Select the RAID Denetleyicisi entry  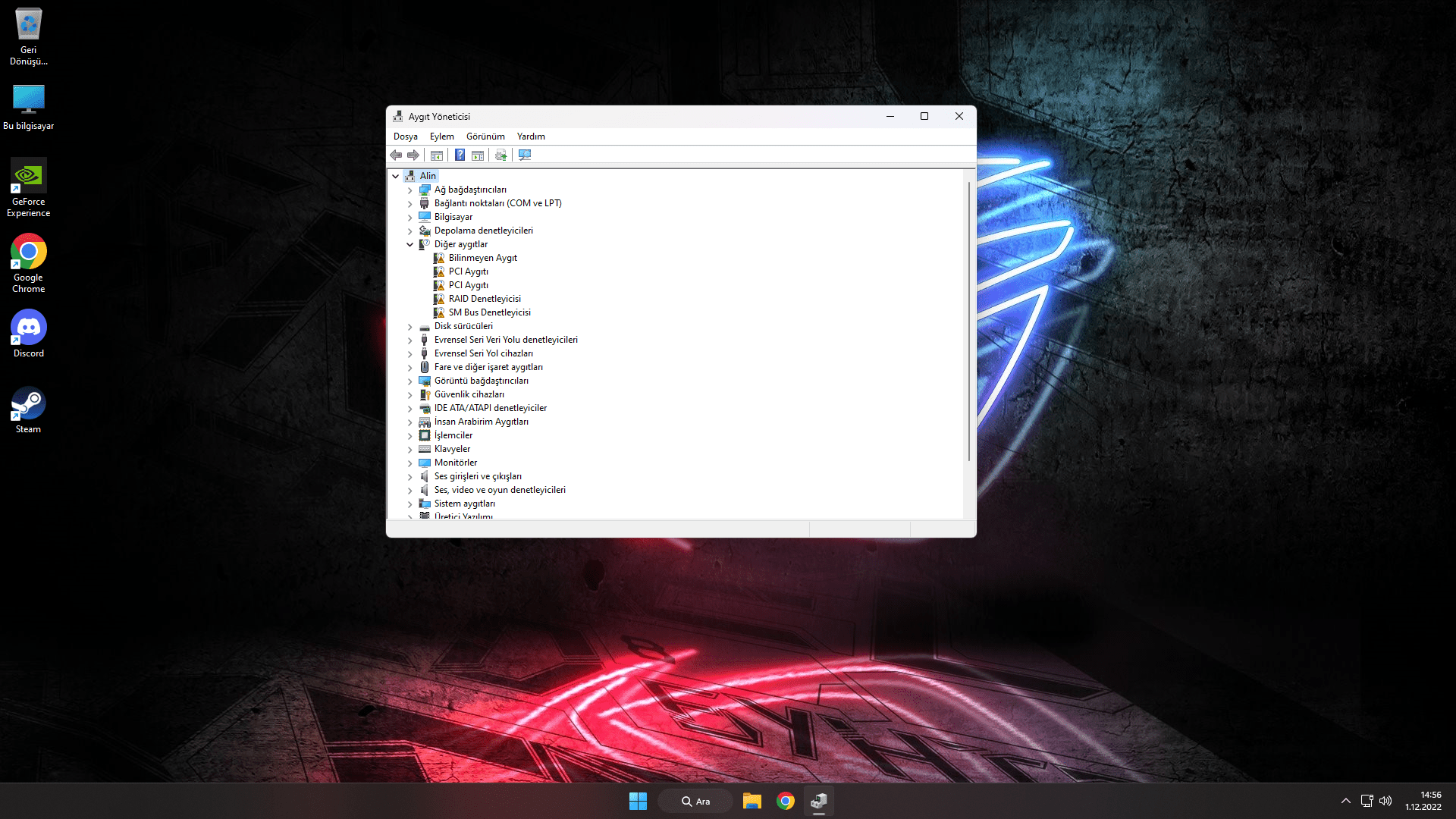tap(485, 299)
